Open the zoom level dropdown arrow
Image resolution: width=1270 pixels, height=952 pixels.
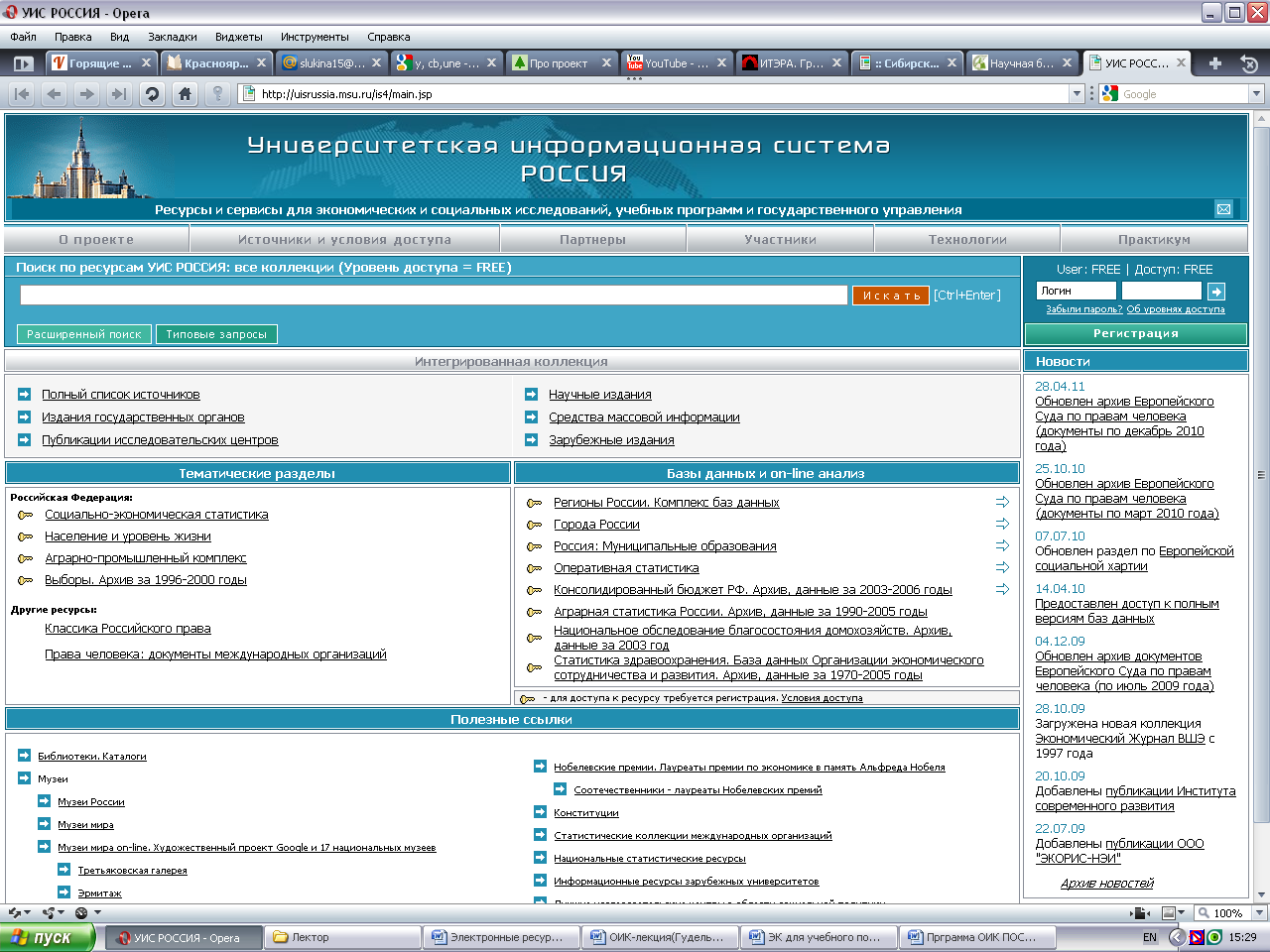pos(1259,913)
